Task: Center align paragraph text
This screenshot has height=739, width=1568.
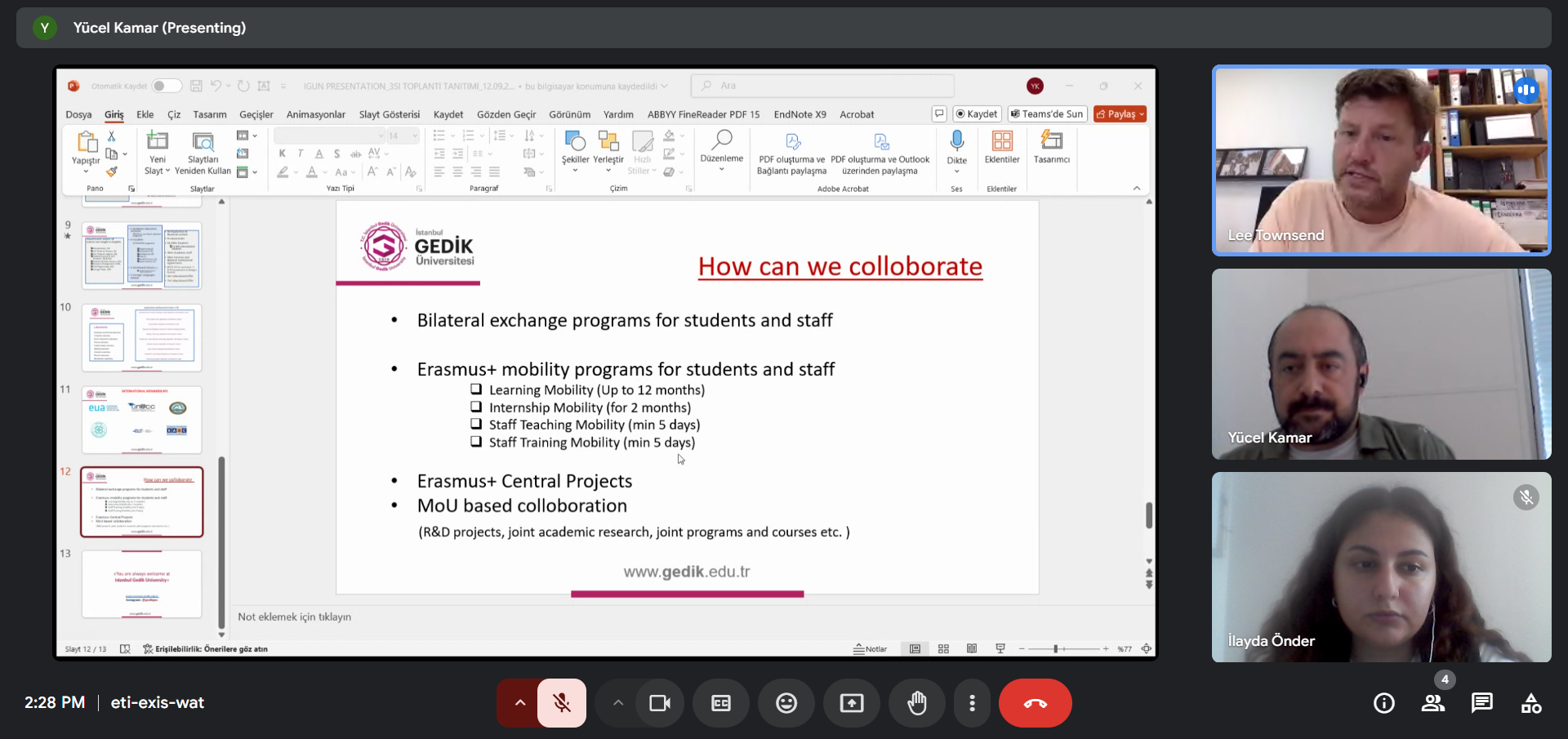Action: click(457, 172)
